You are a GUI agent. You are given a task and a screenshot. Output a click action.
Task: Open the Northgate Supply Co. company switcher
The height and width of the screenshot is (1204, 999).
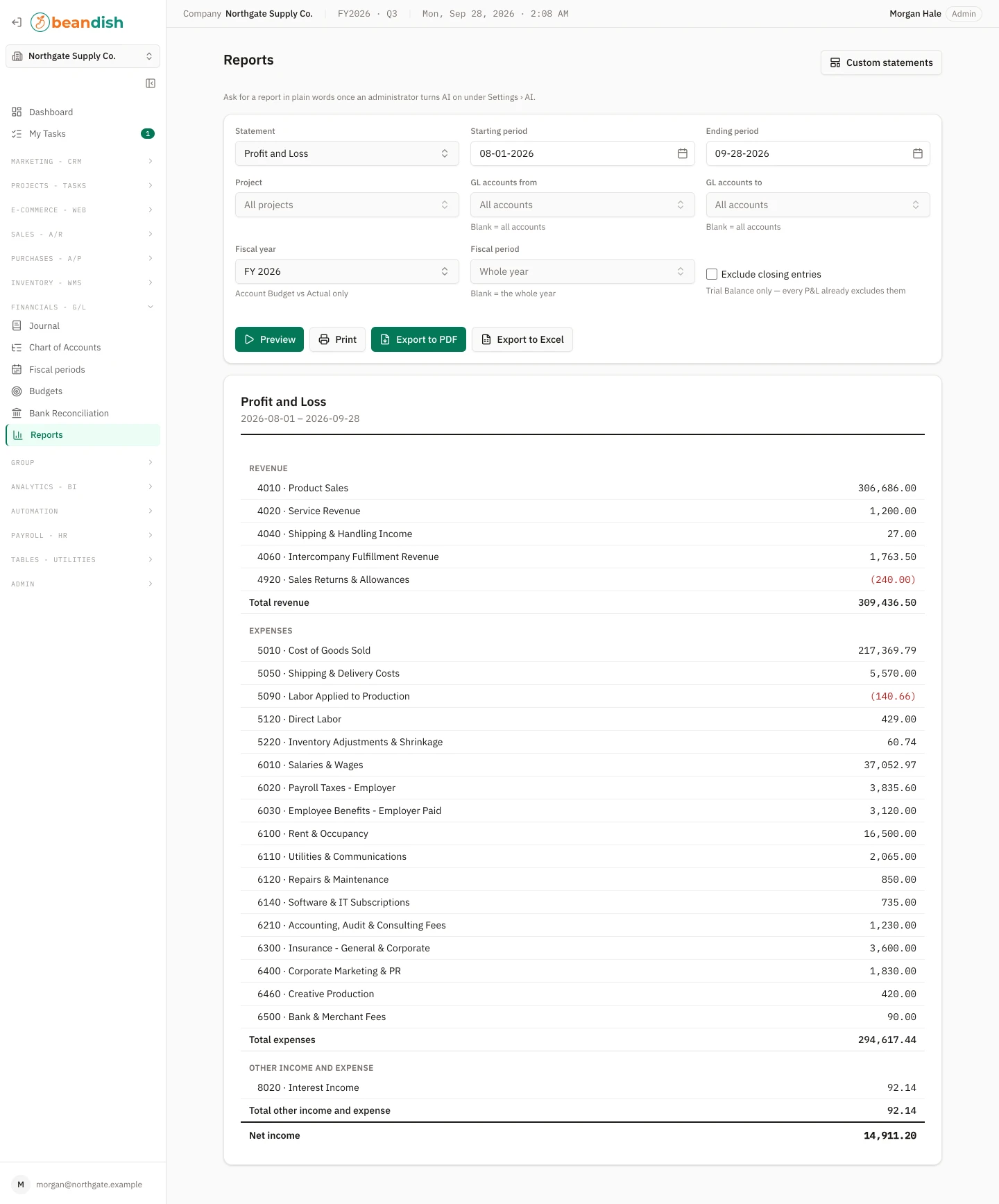83,56
